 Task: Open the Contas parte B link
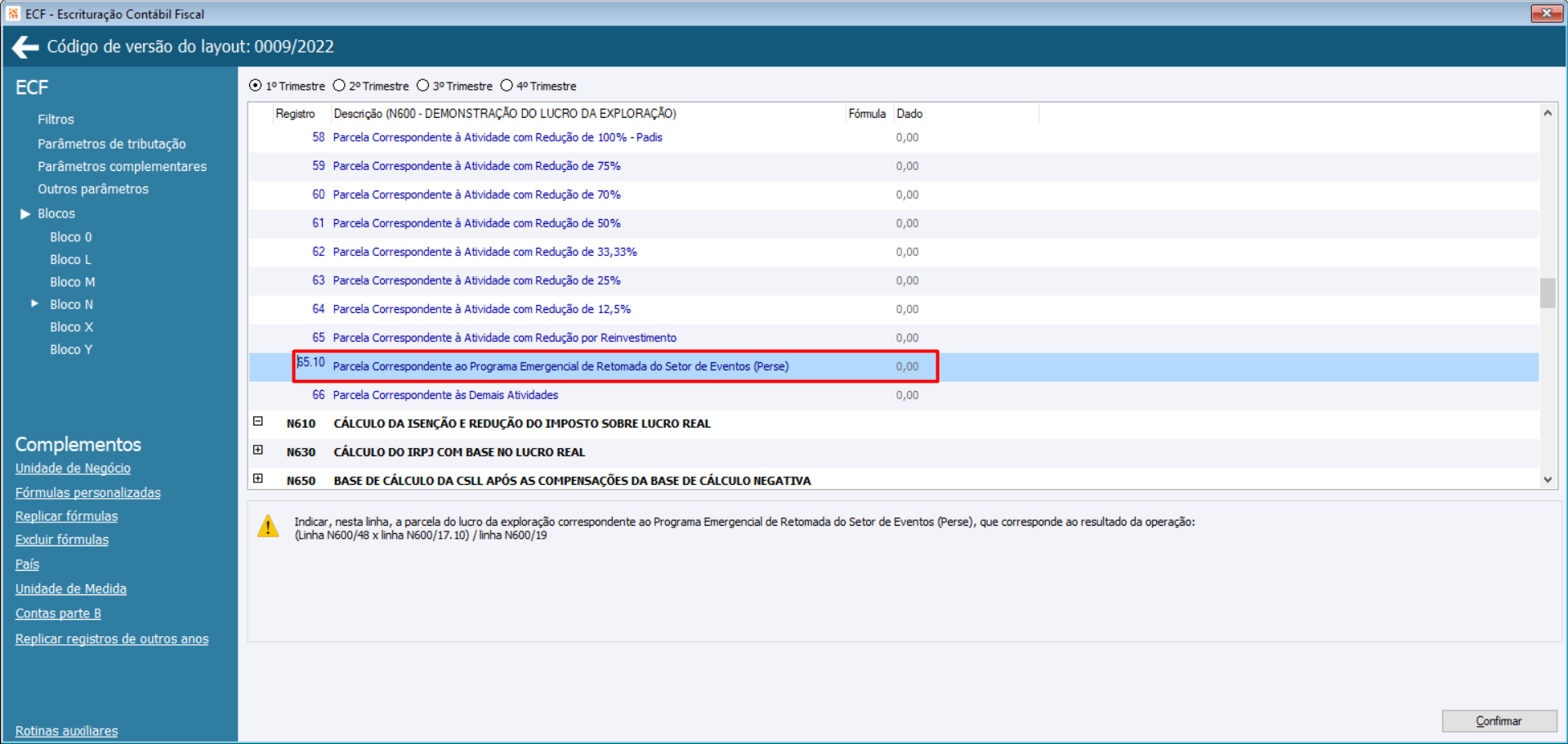point(58,613)
